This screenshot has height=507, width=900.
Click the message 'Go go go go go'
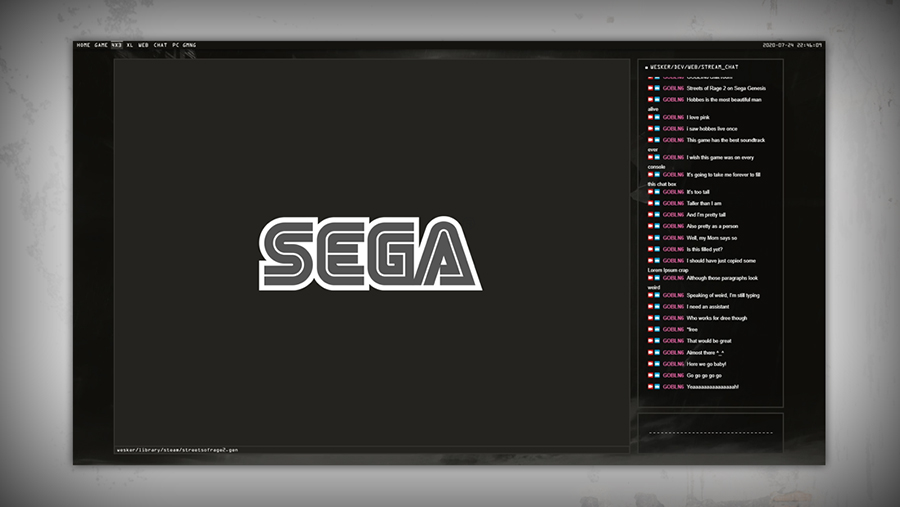pos(704,376)
